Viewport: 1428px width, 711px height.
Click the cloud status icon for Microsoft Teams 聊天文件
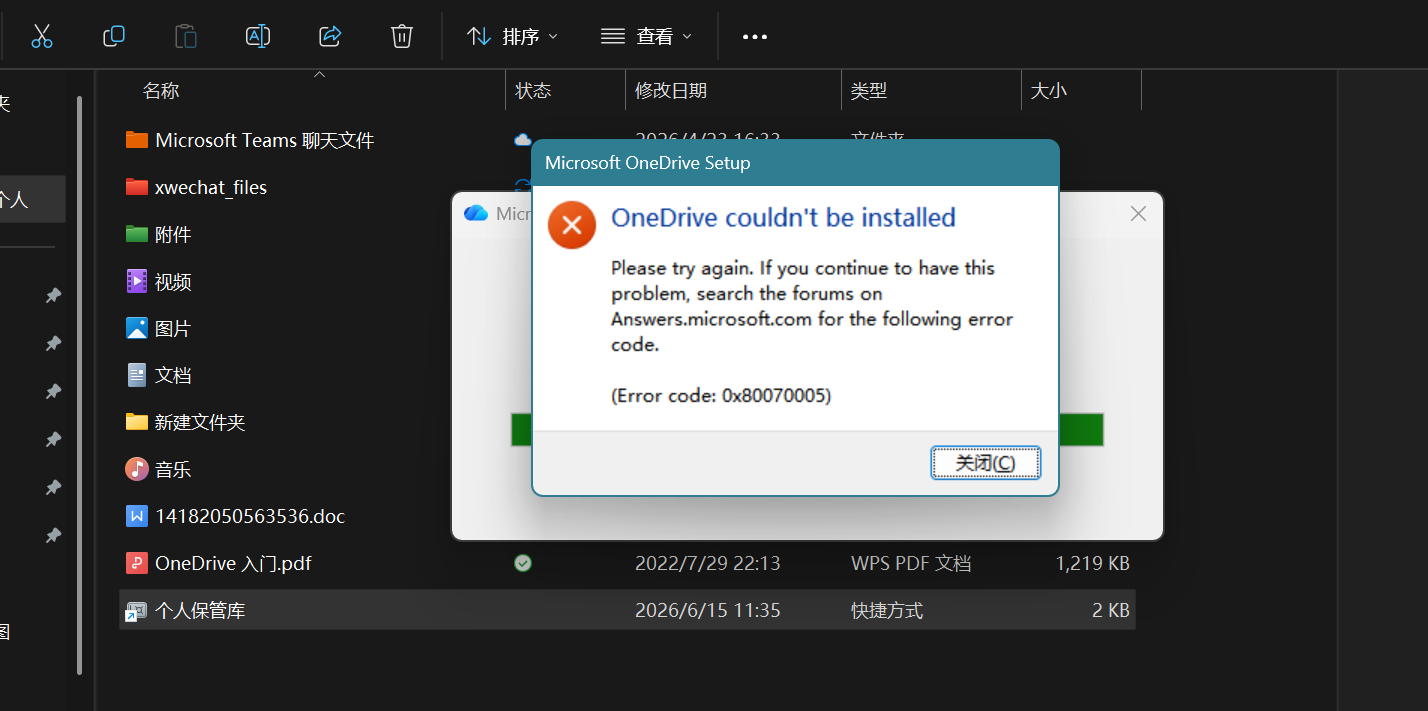(x=522, y=140)
